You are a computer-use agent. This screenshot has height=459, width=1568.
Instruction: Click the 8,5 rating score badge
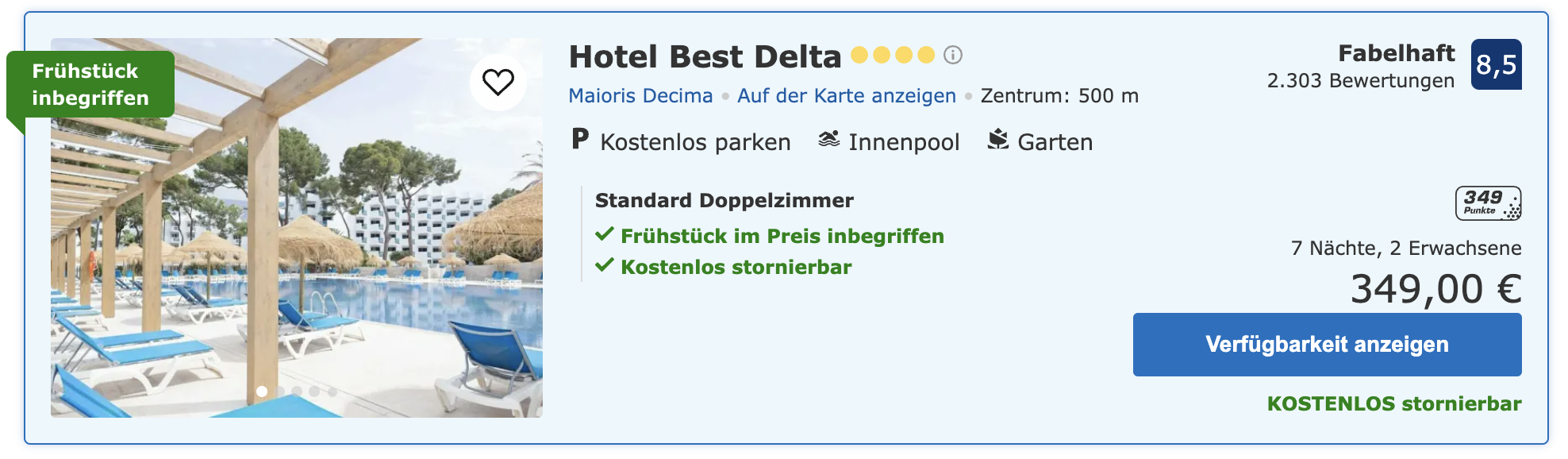click(x=1496, y=64)
